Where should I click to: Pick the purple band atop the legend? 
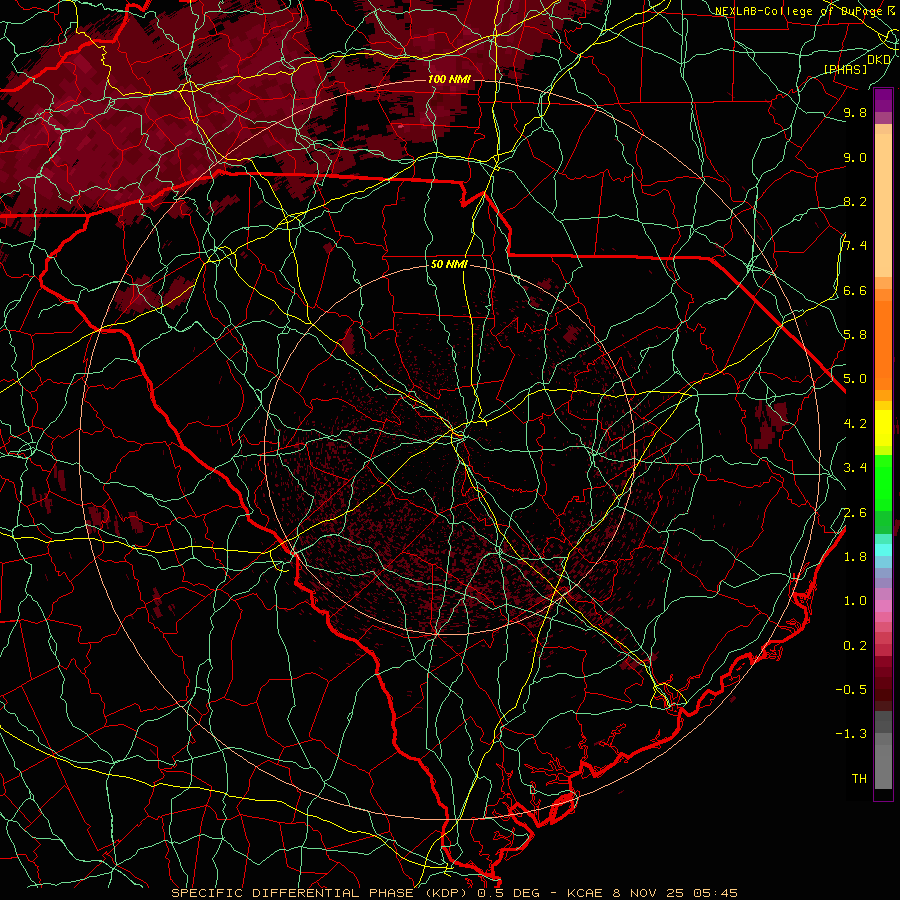coord(883,100)
